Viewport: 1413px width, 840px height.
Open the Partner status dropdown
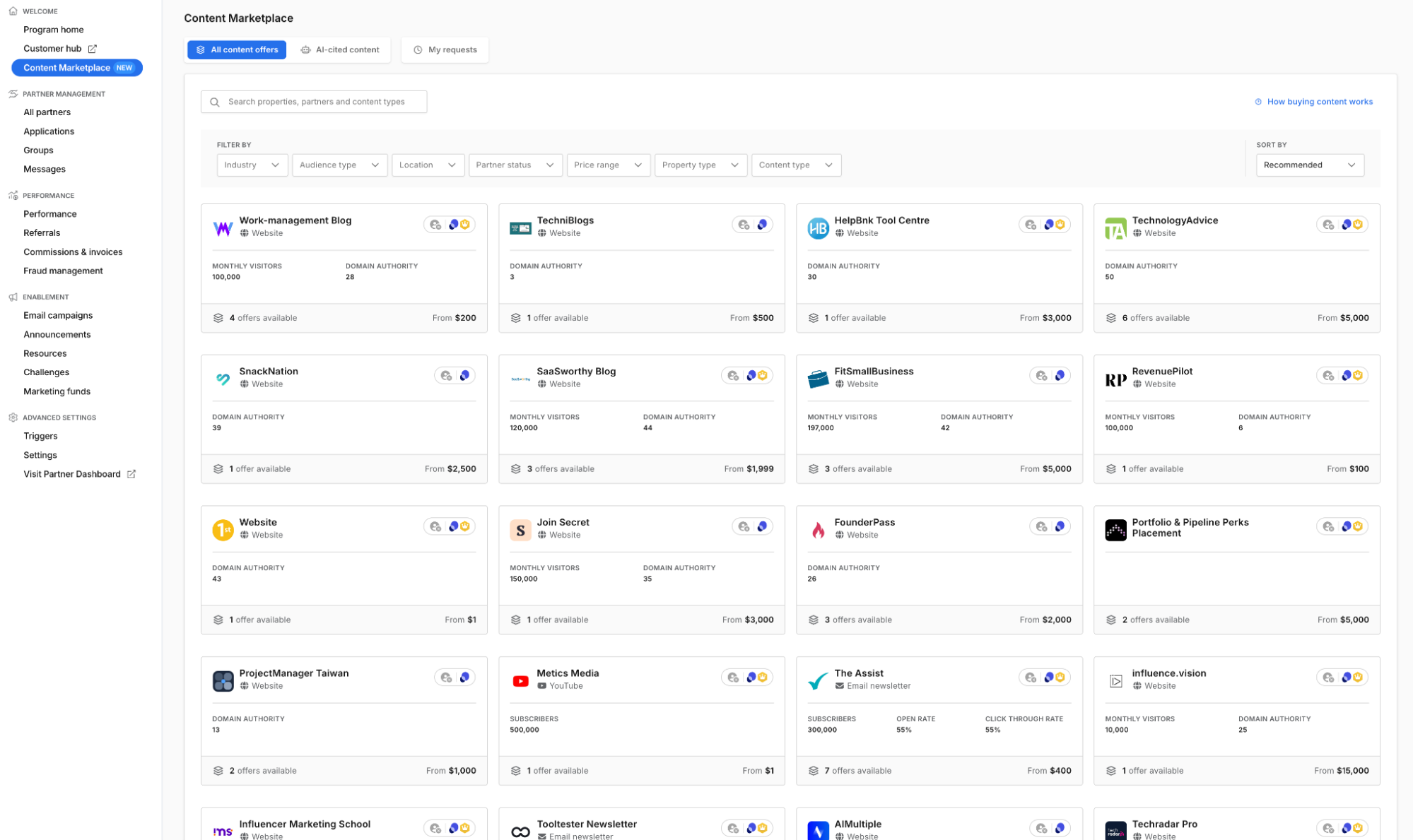coord(515,165)
